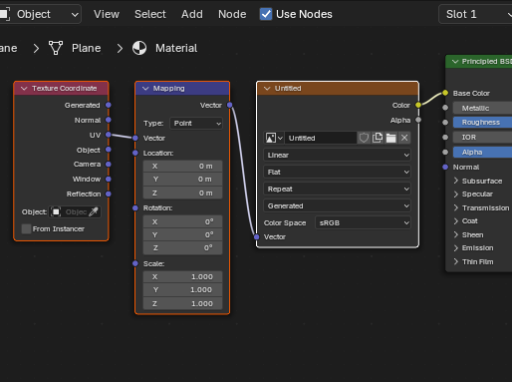Expand the Emission panel
Image resolution: width=512 pixels, height=382 pixels.
[473, 248]
